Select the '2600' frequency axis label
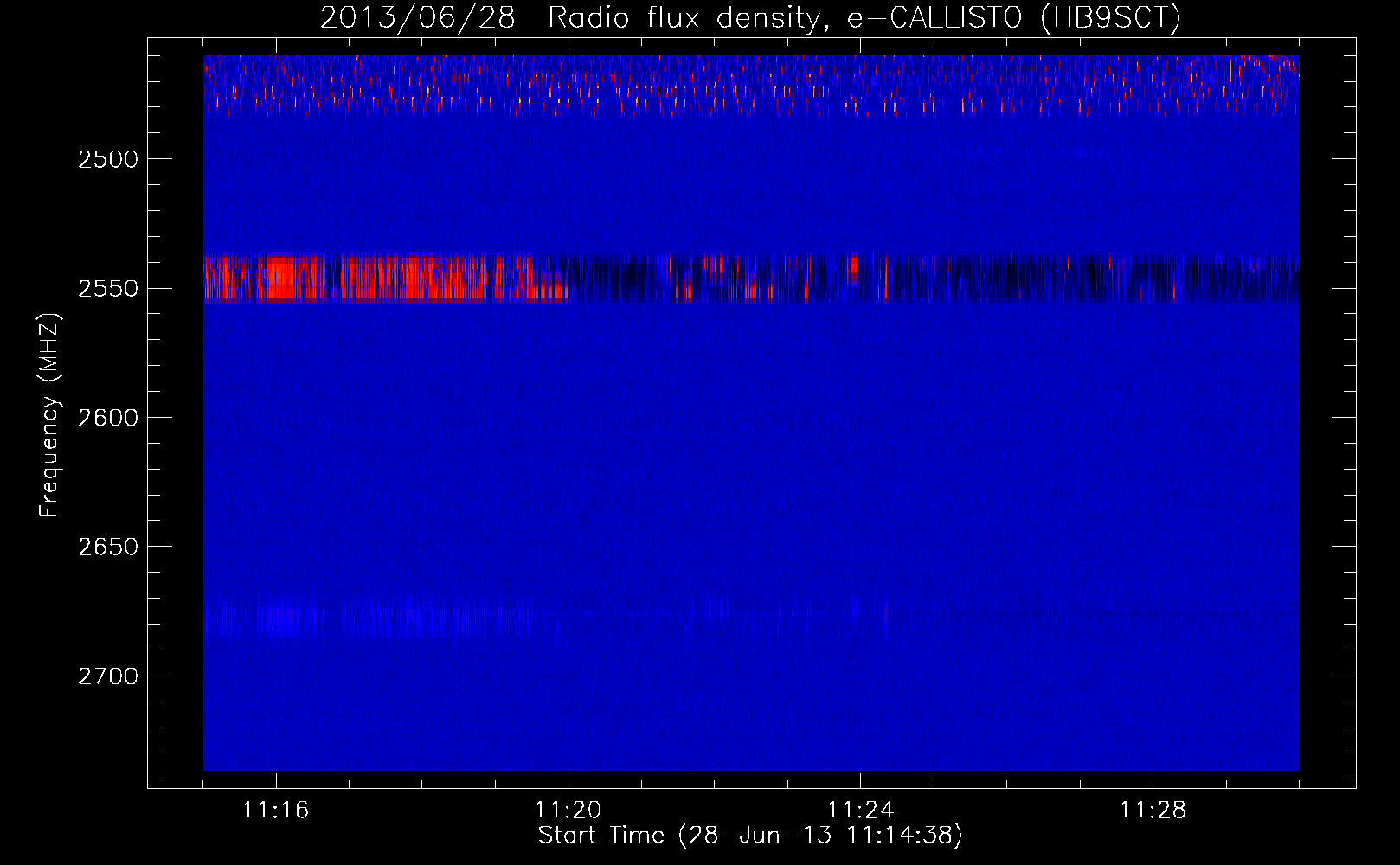1400x865 pixels. [x=108, y=418]
